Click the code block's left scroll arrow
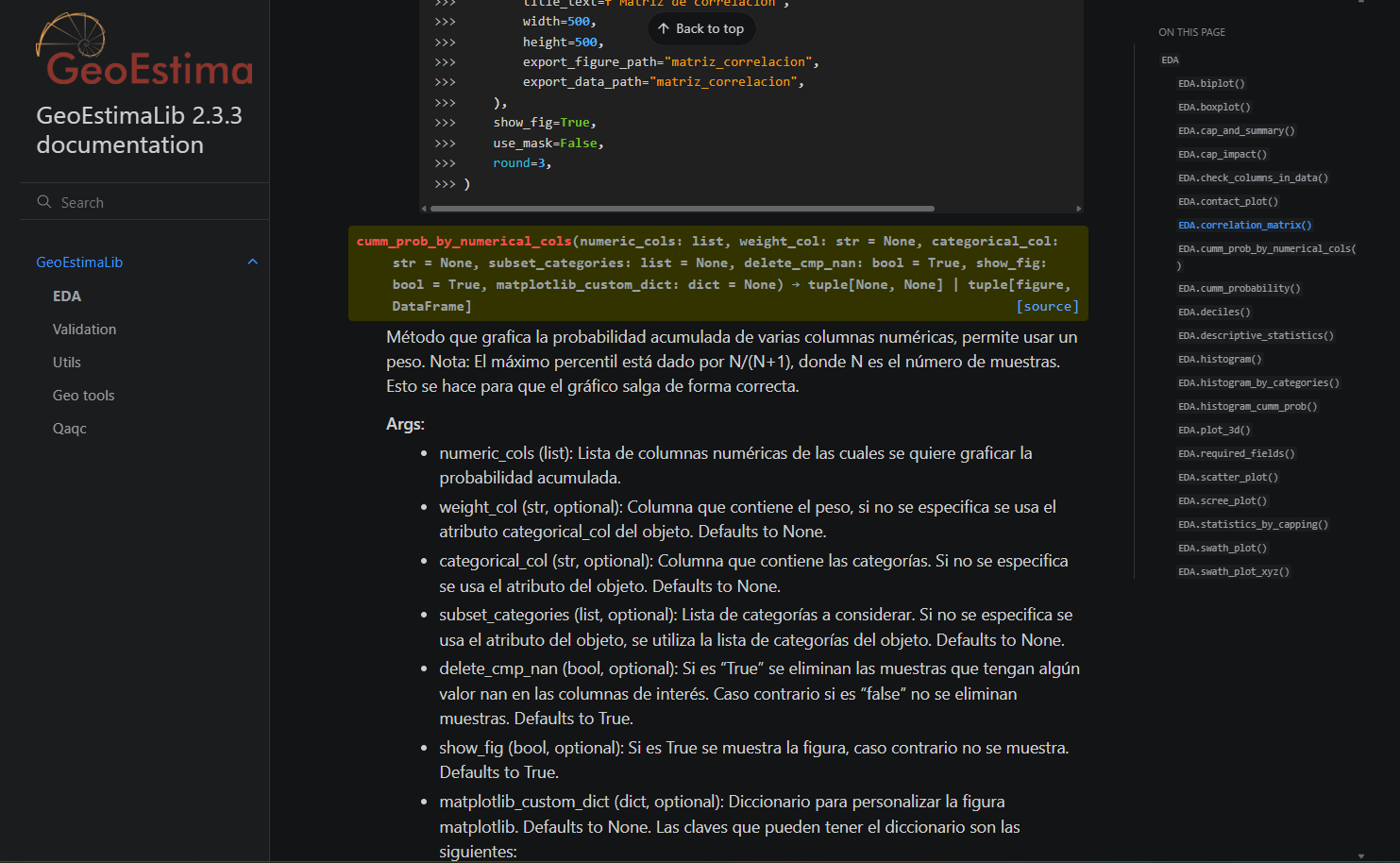 click(x=425, y=209)
